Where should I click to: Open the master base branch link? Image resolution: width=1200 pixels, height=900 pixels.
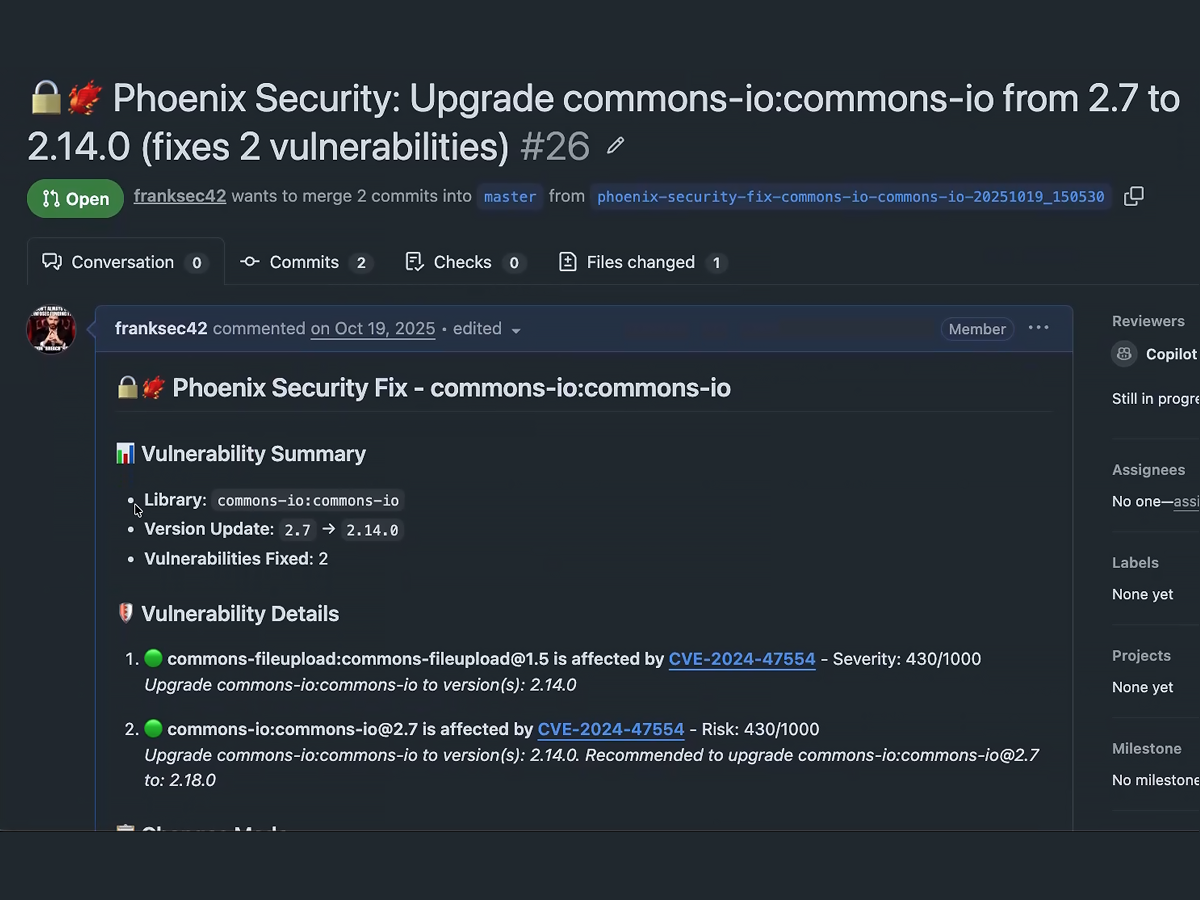coord(510,196)
